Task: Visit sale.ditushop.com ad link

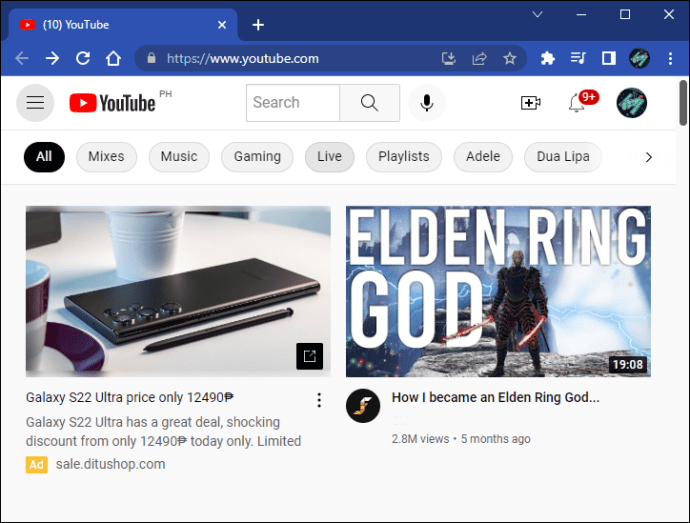Action: (110, 464)
